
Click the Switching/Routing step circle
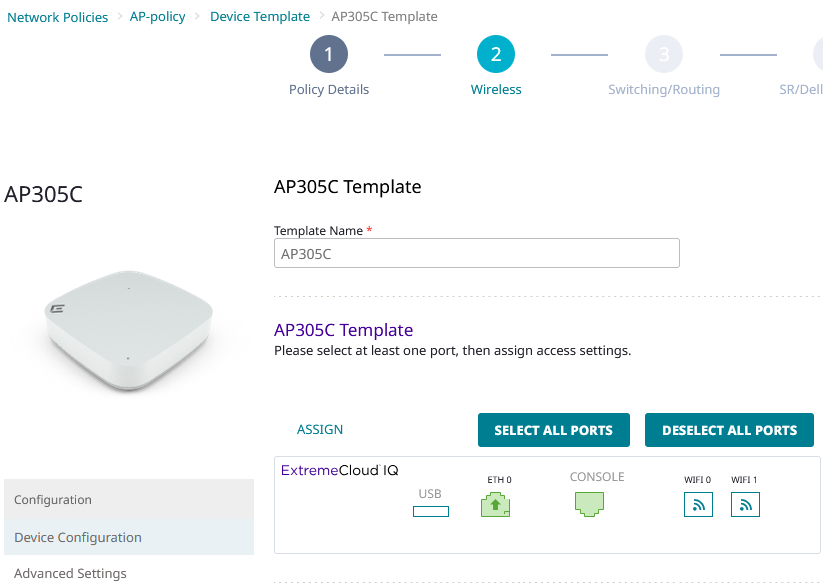pyautogui.click(x=663, y=54)
